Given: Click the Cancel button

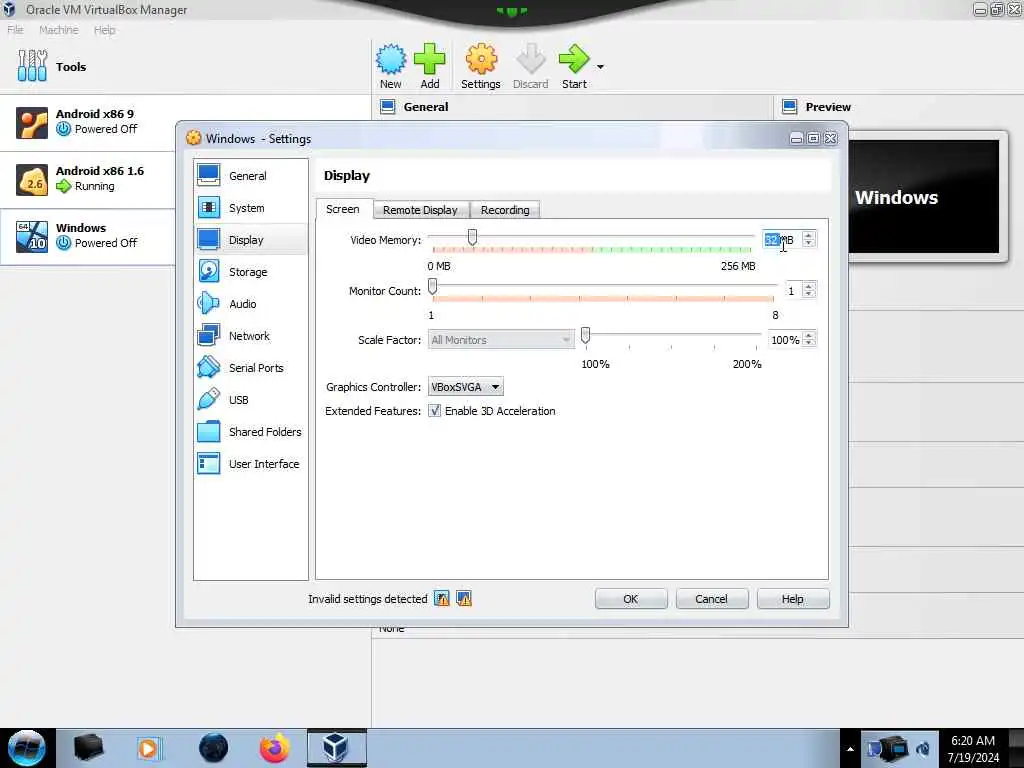Looking at the screenshot, I should point(712,599).
